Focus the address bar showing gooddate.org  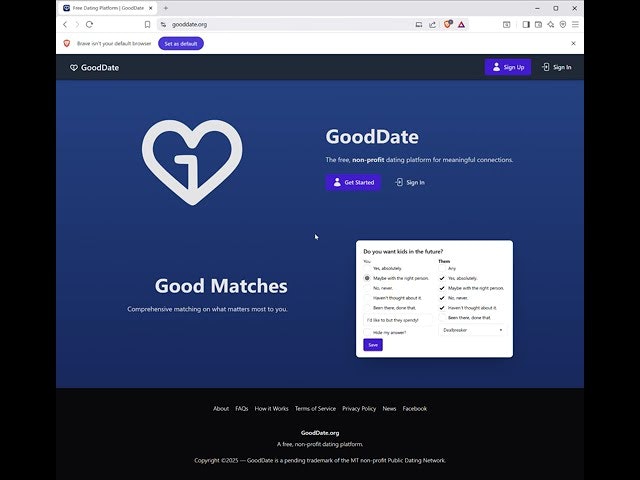(x=286, y=24)
